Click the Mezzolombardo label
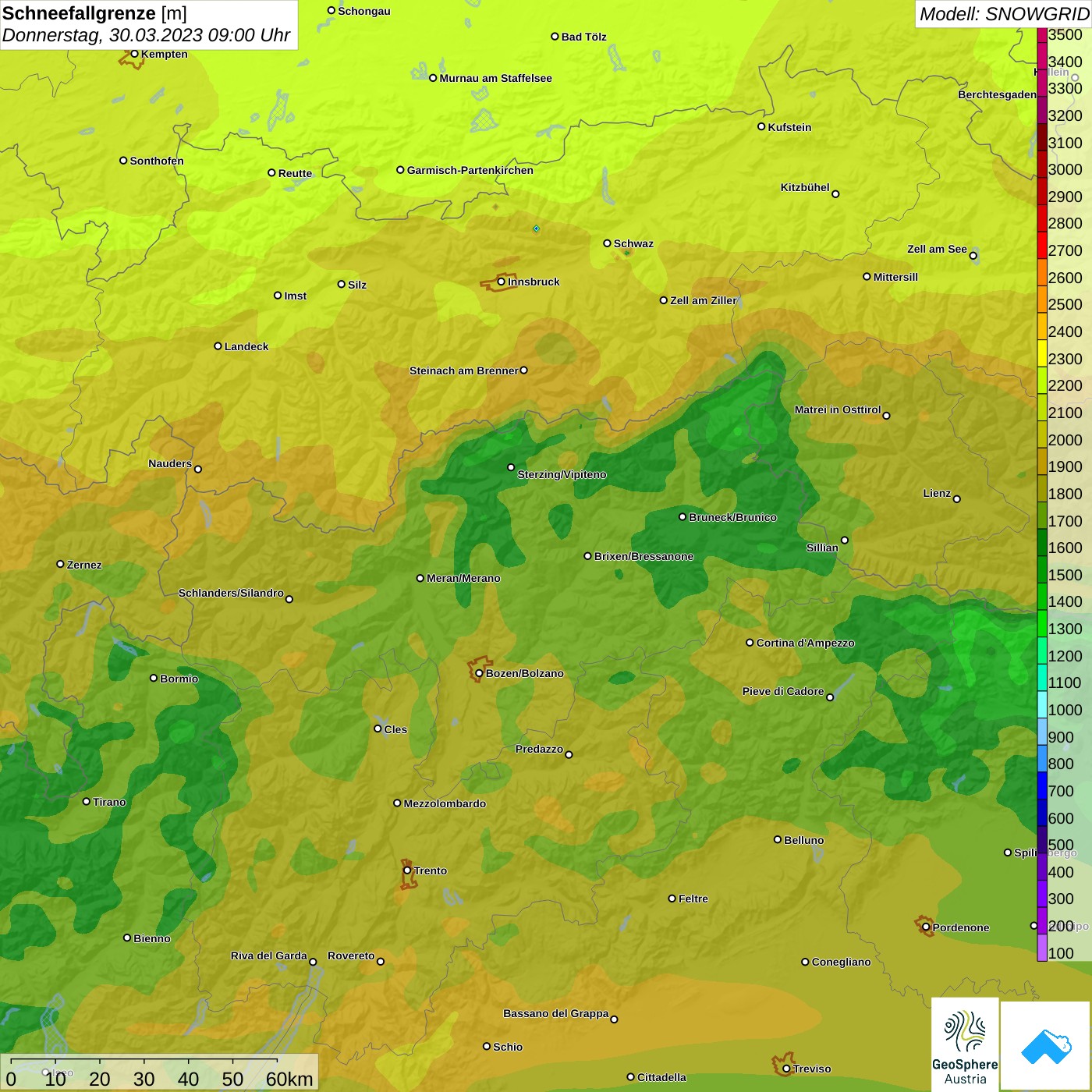The width and height of the screenshot is (1092, 1092). coord(445,803)
